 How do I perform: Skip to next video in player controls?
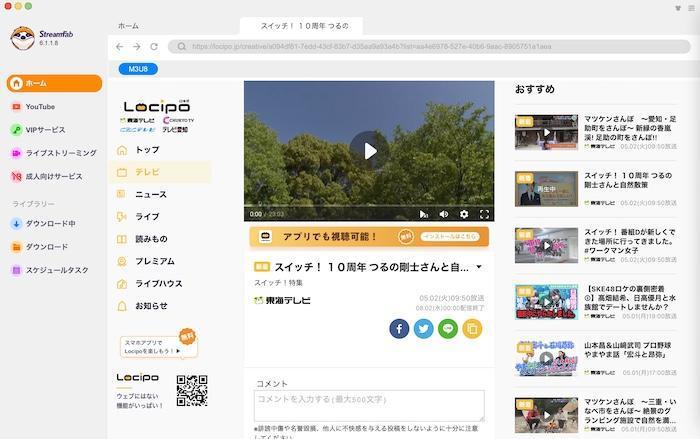[423, 214]
